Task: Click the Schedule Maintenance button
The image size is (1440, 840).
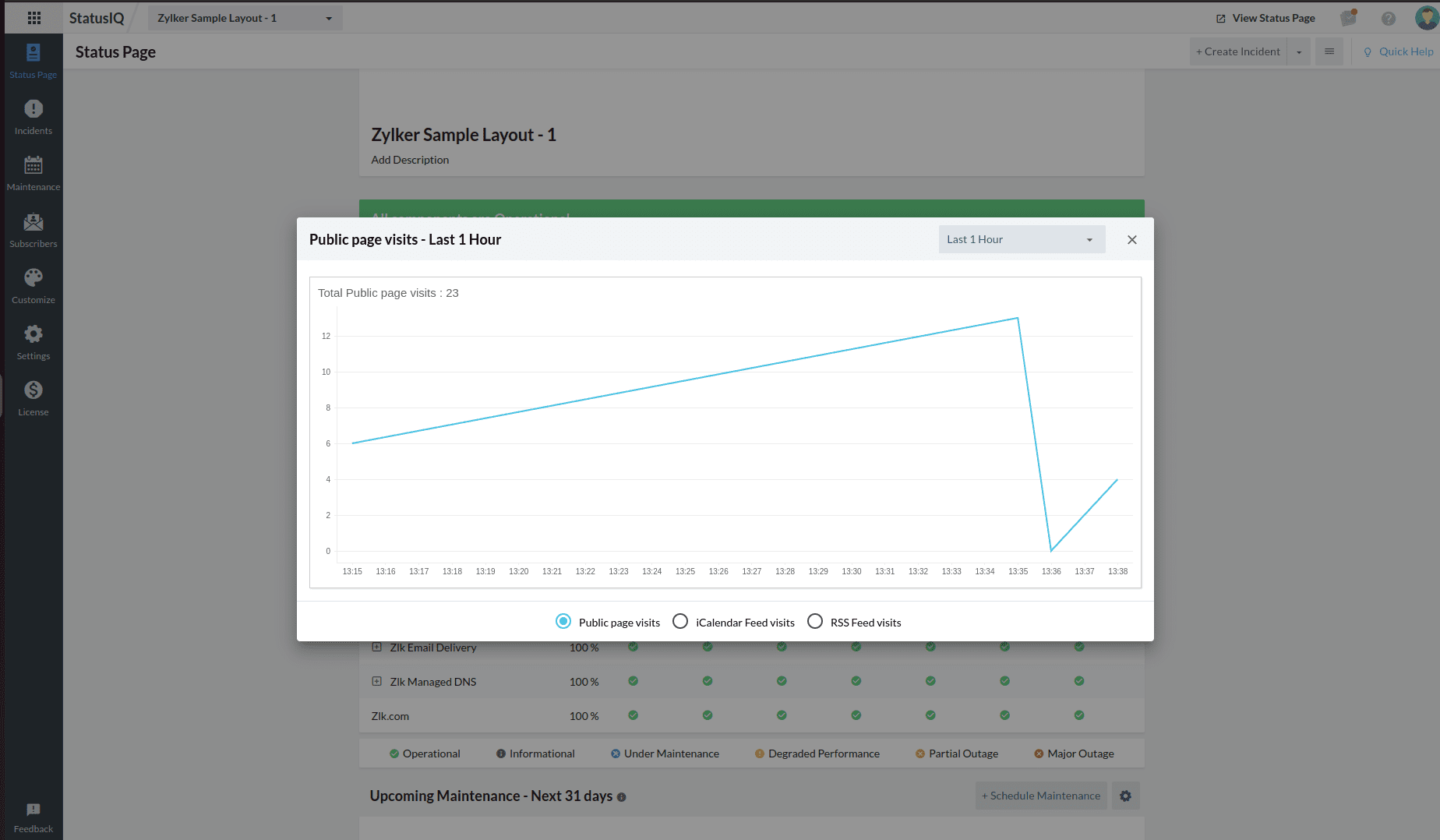Action: click(x=1041, y=796)
